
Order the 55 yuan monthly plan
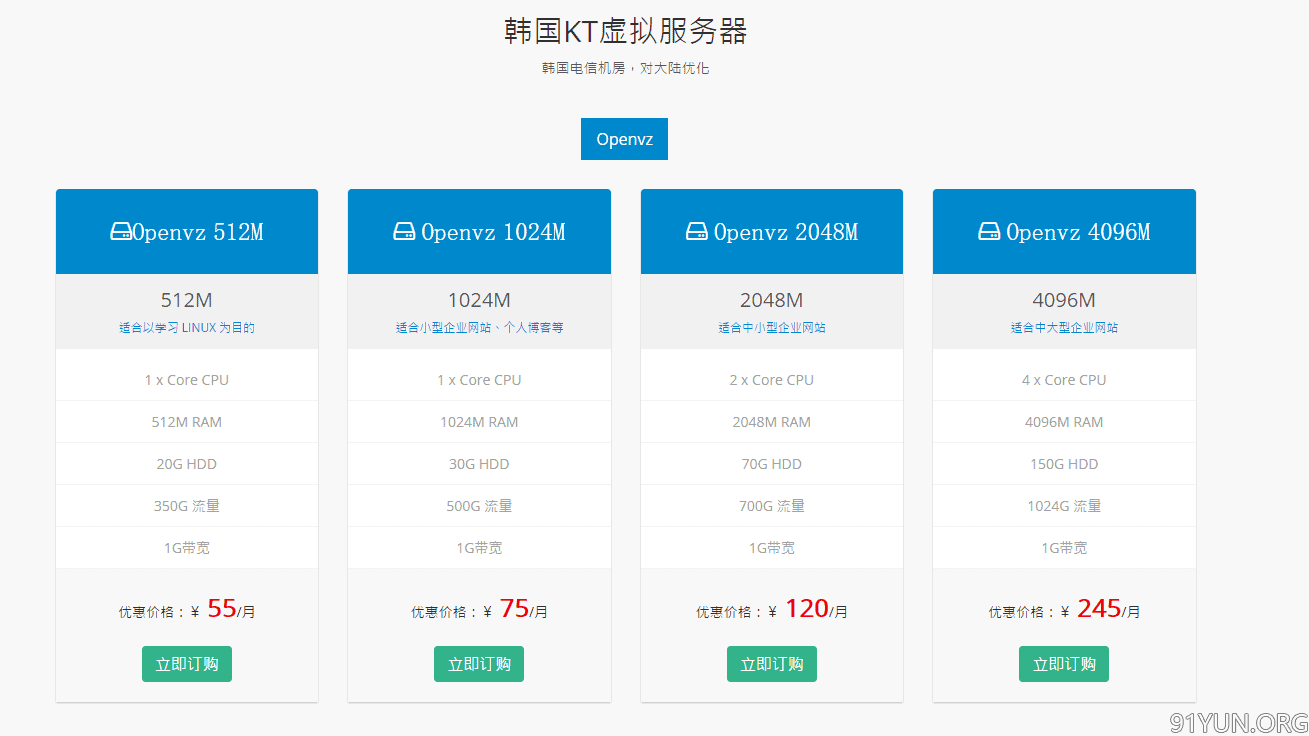187,664
